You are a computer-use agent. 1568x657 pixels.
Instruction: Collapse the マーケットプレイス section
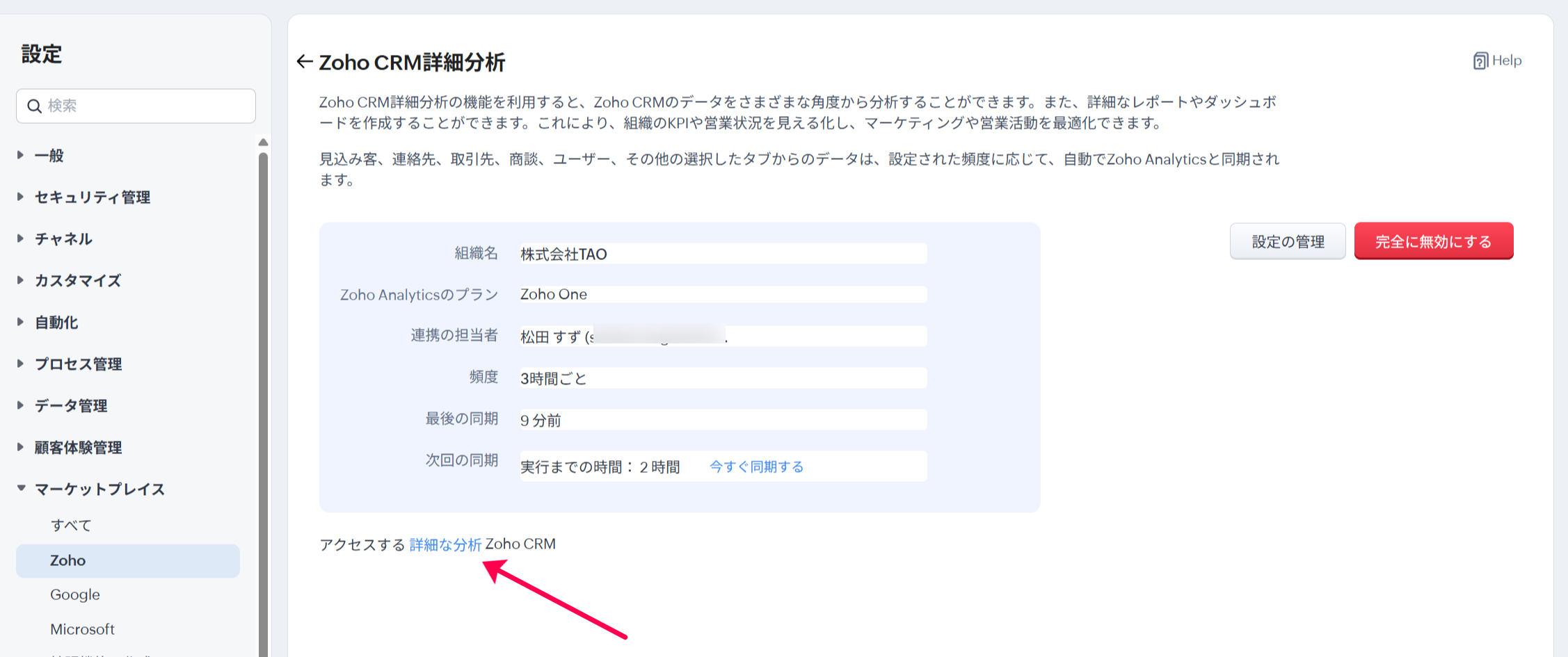[99, 489]
